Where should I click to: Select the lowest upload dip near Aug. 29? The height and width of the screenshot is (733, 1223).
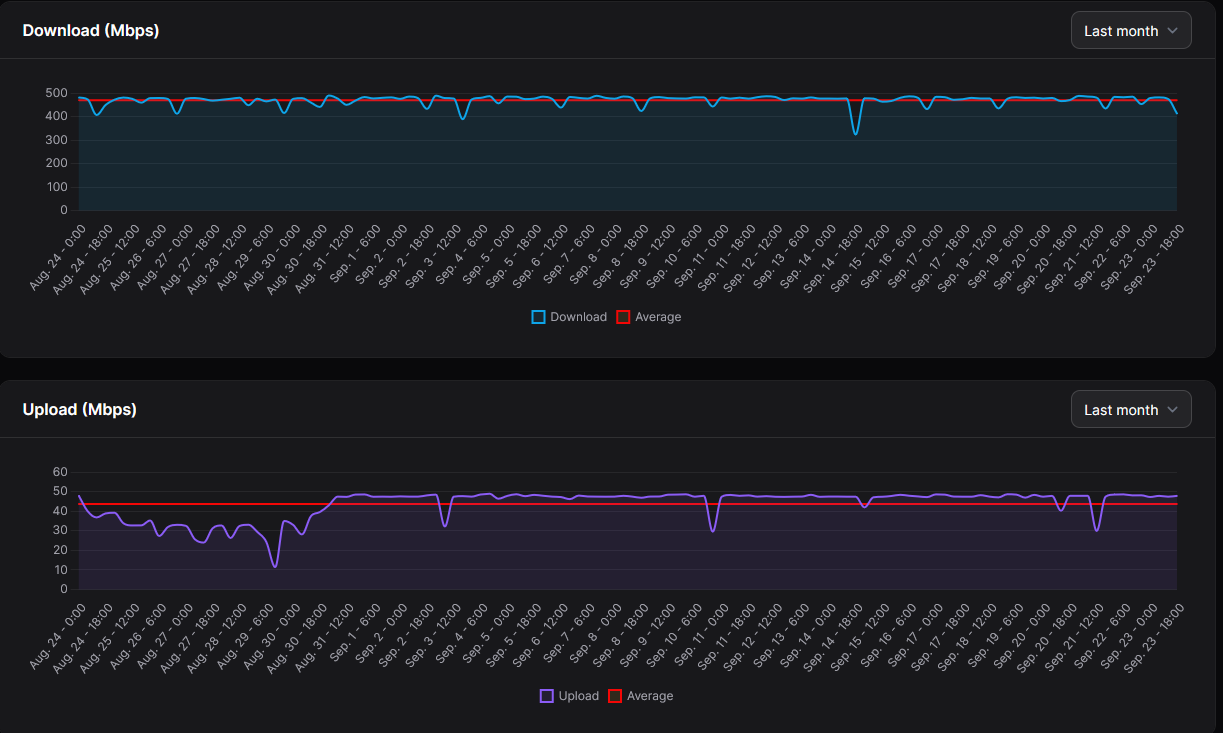point(275,566)
